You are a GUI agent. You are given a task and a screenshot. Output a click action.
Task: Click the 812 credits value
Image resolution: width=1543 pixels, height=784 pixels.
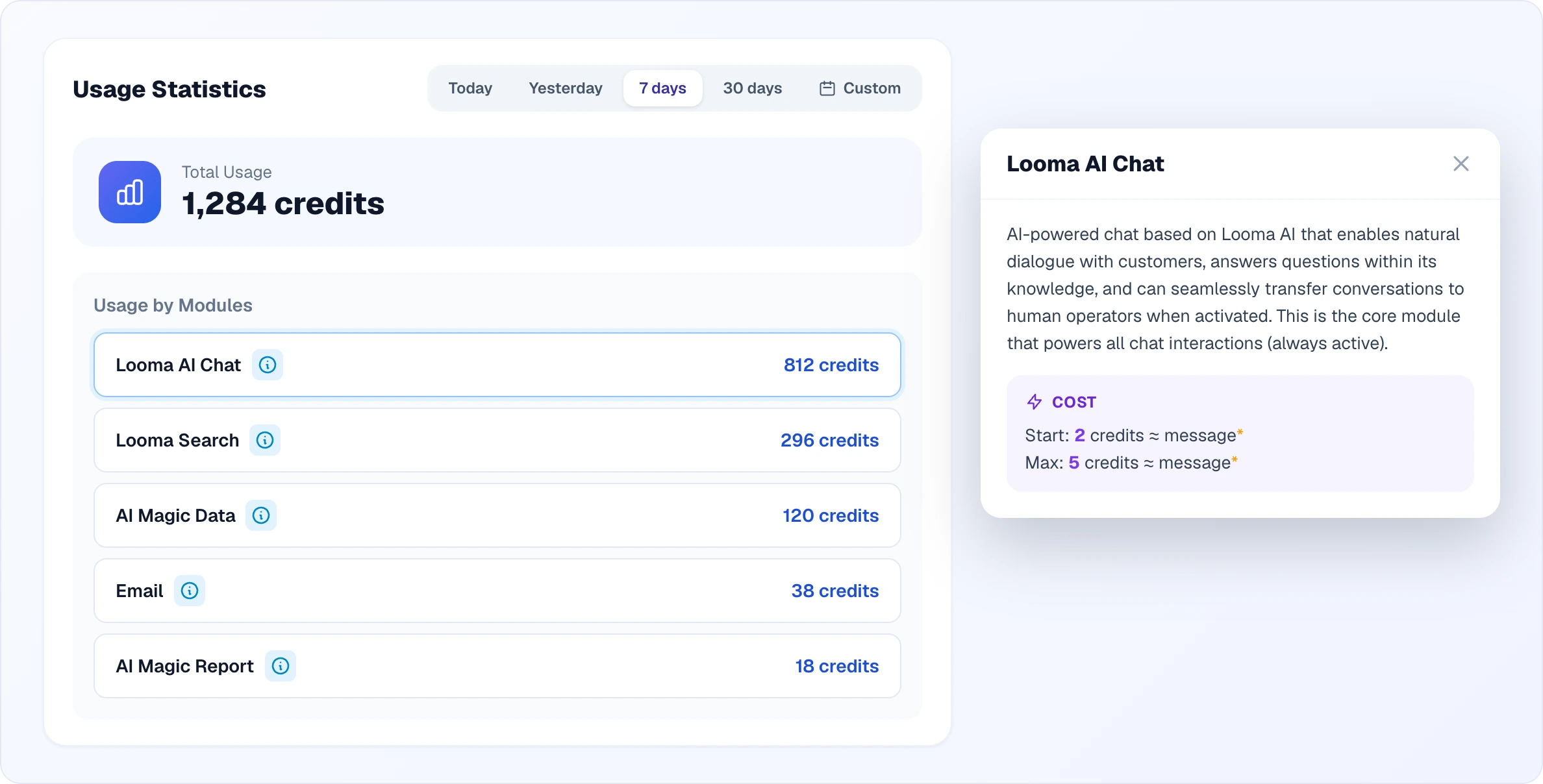831,365
